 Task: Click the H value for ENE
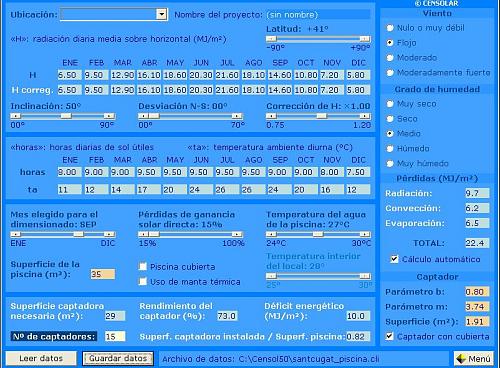click(x=69, y=75)
